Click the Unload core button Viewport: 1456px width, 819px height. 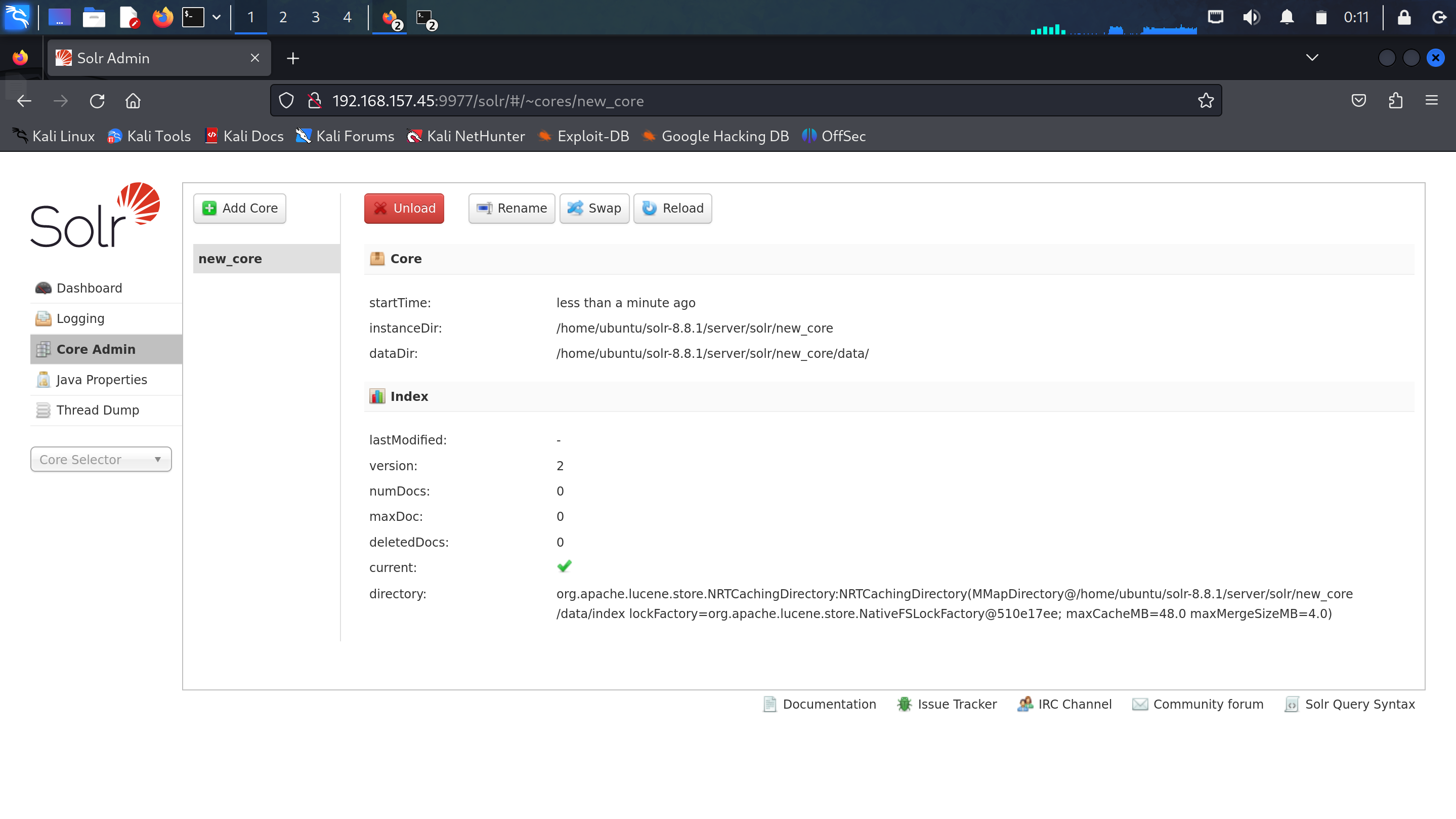pos(404,208)
